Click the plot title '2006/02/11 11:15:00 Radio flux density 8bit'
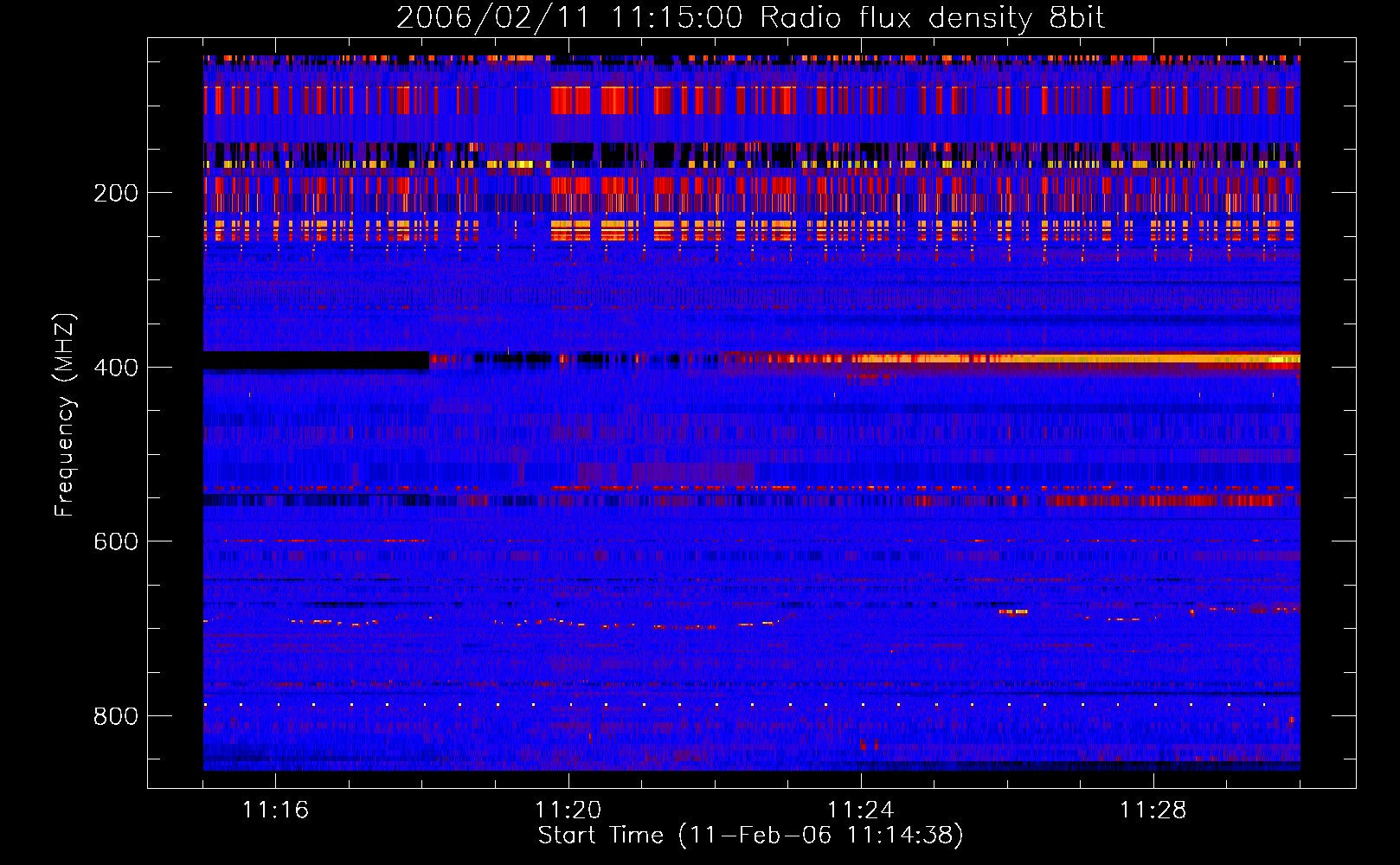This screenshot has height=865, width=1400. 750,17
